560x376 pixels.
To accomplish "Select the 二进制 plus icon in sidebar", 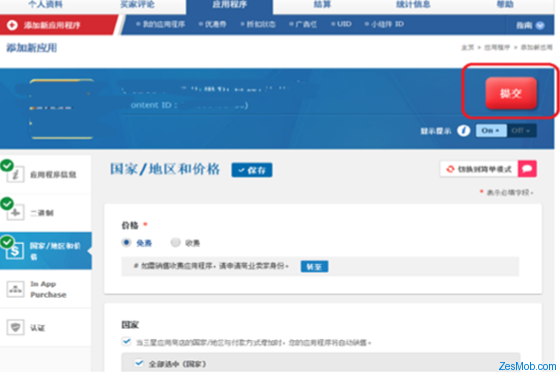I will pos(15,212).
